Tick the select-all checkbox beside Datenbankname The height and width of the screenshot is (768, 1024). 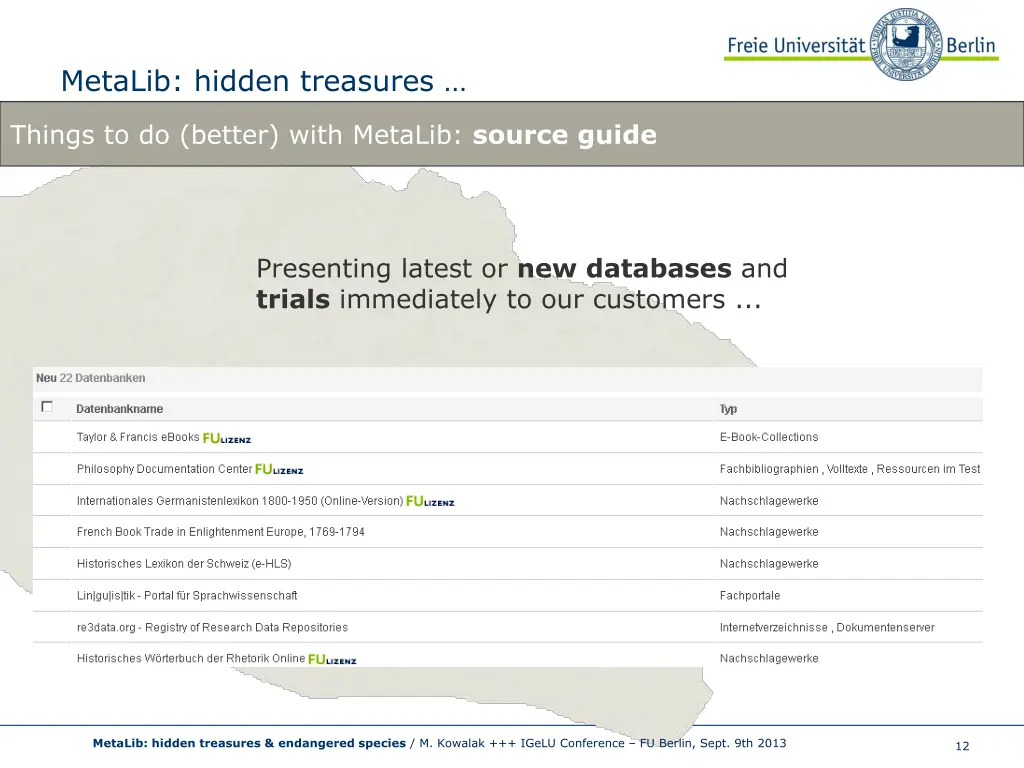[47, 407]
